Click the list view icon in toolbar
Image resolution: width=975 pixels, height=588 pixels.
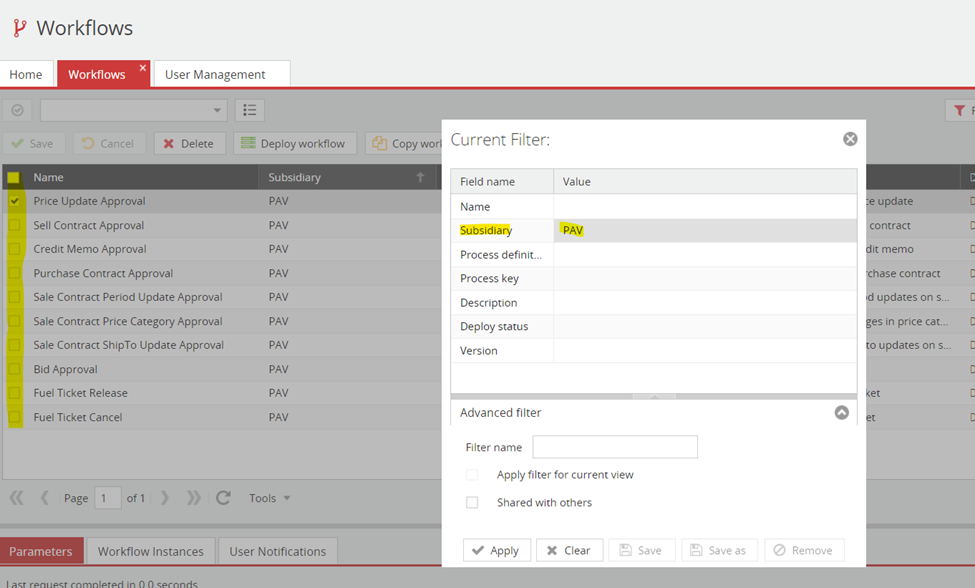click(x=250, y=110)
